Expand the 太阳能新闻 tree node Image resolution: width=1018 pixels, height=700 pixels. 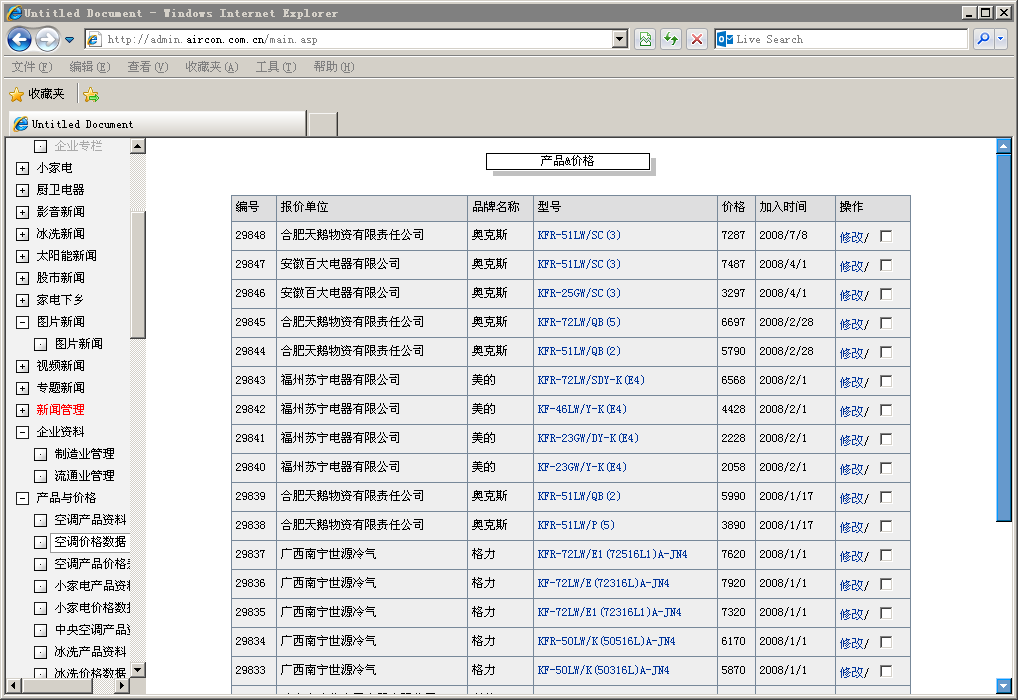point(22,256)
